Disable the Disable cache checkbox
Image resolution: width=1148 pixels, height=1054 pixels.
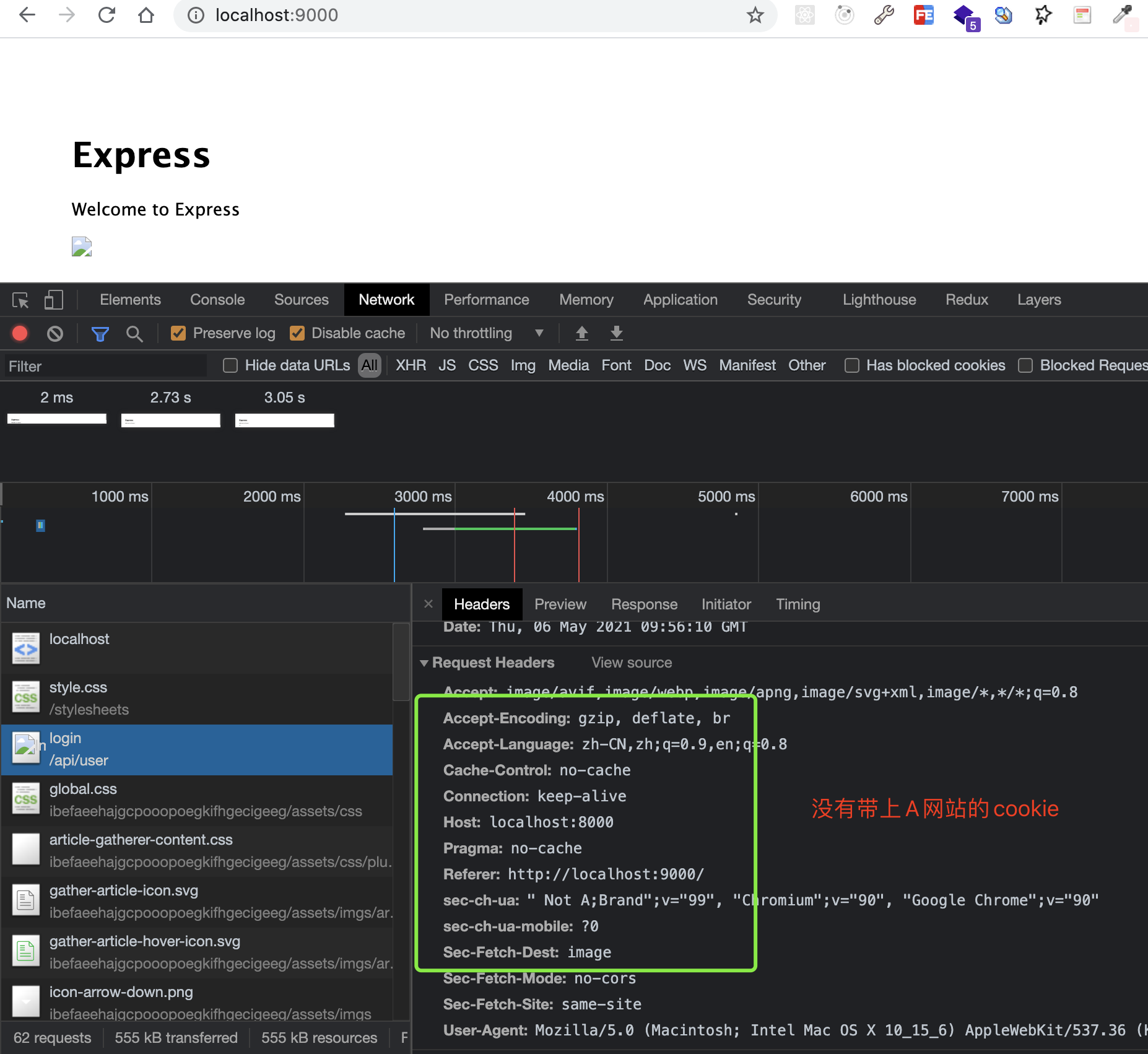[x=297, y=334]
